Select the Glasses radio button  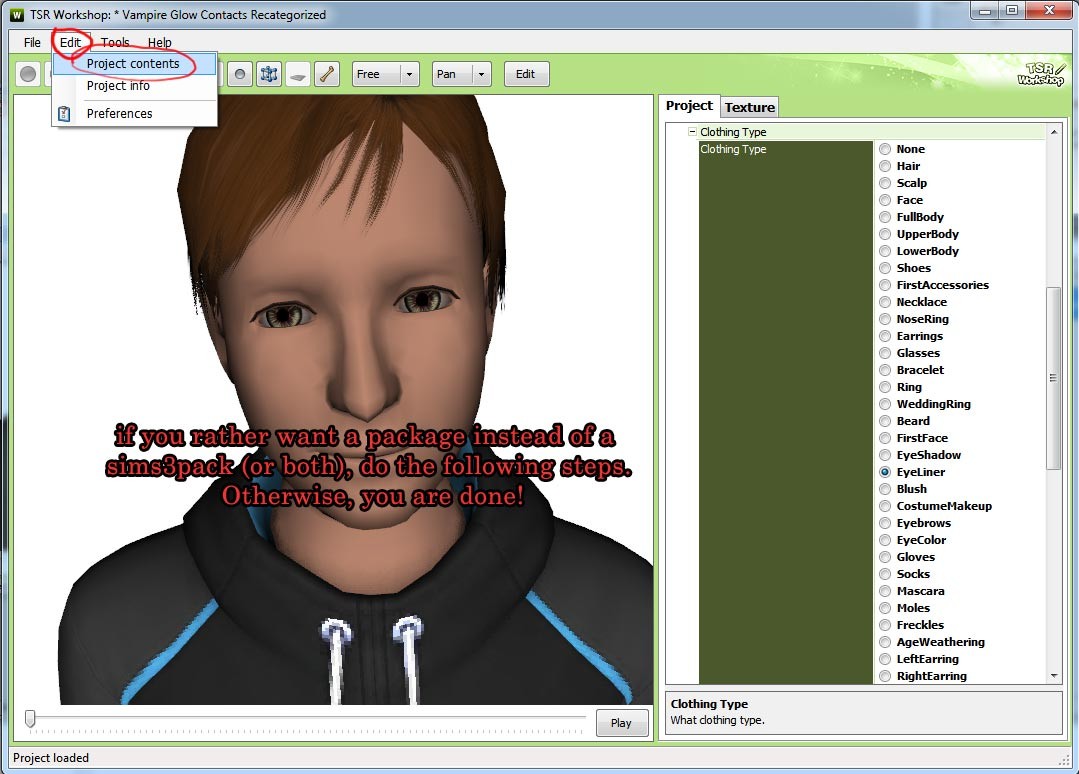[885, 353]
